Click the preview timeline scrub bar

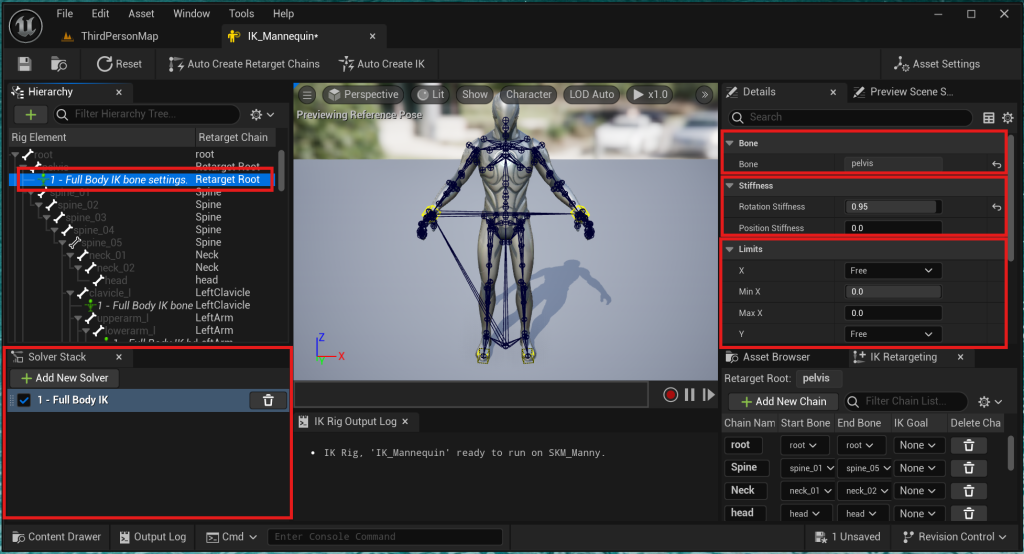[x=471, y=395]
